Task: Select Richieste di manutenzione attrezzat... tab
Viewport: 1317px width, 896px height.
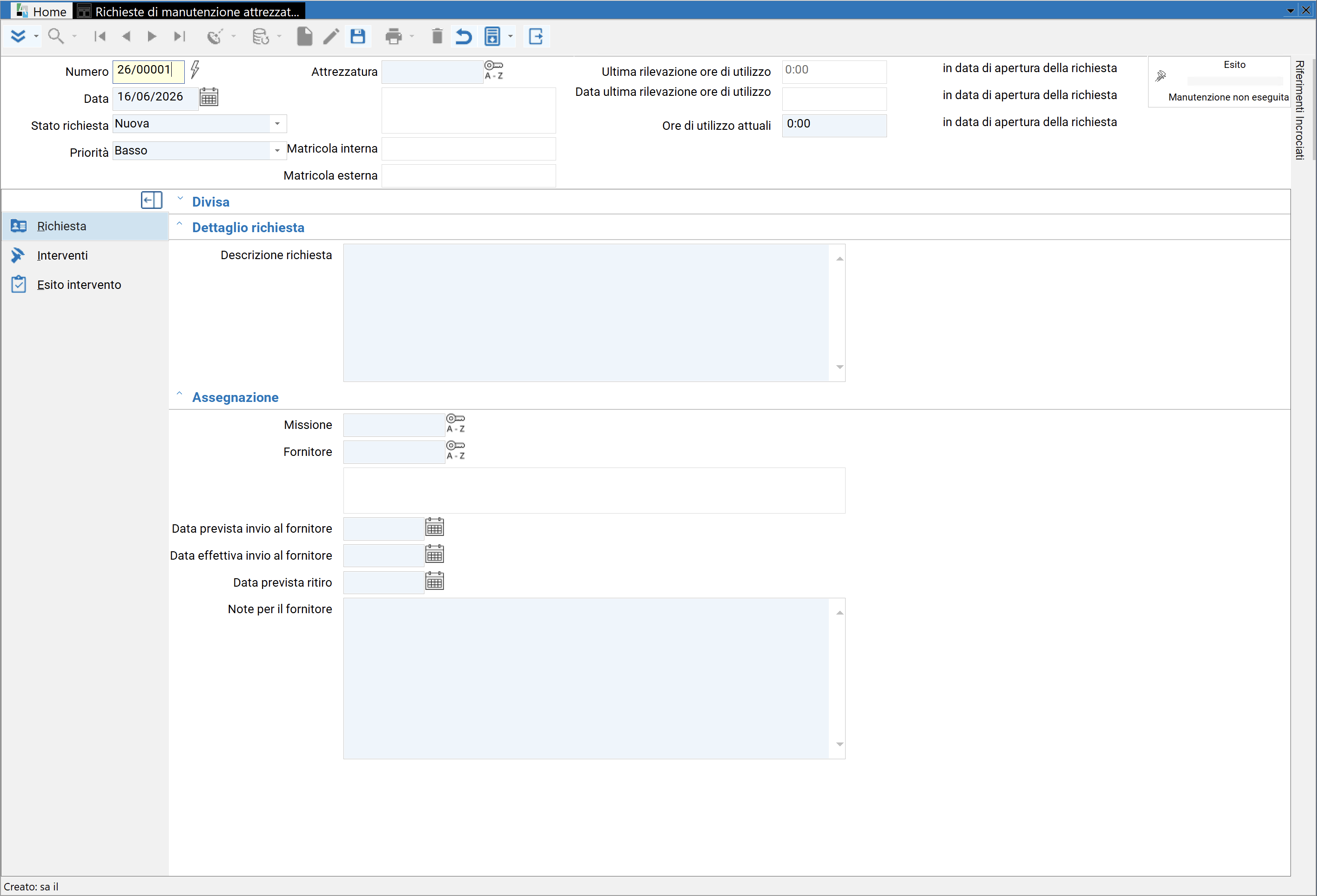Action: 189,11
